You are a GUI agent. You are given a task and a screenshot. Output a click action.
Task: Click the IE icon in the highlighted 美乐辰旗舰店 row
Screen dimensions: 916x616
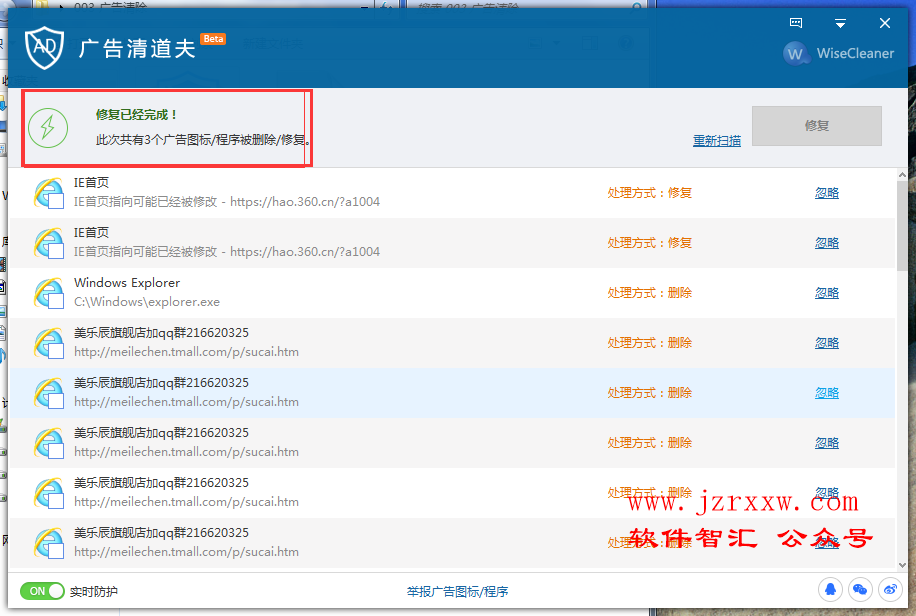49,392
